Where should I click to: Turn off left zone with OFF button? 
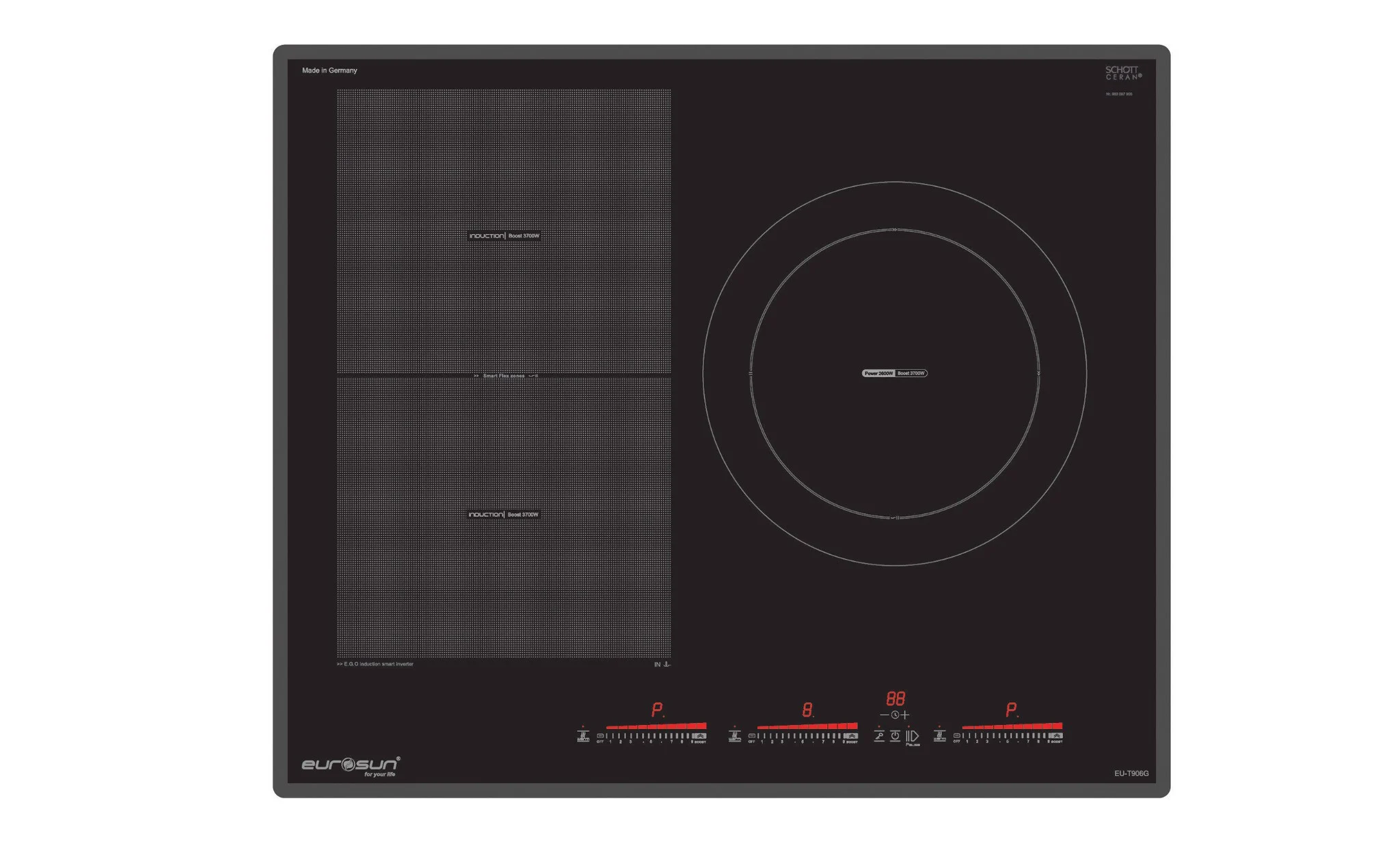click(600, 737)
